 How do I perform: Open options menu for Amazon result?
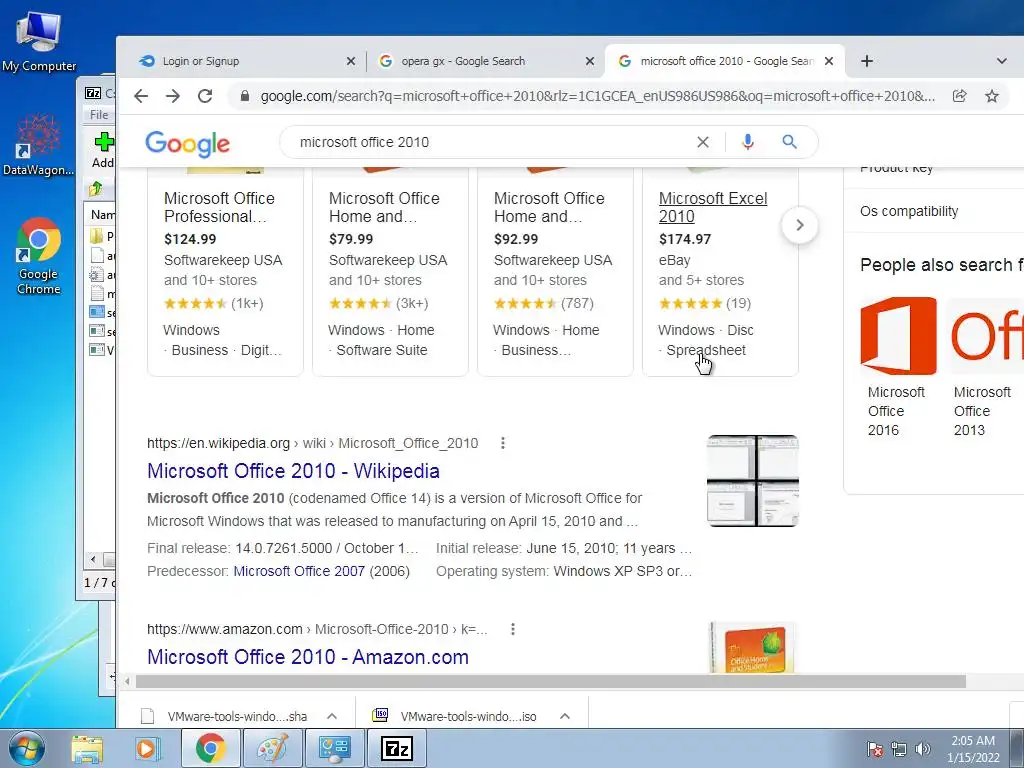coord(513,629)
